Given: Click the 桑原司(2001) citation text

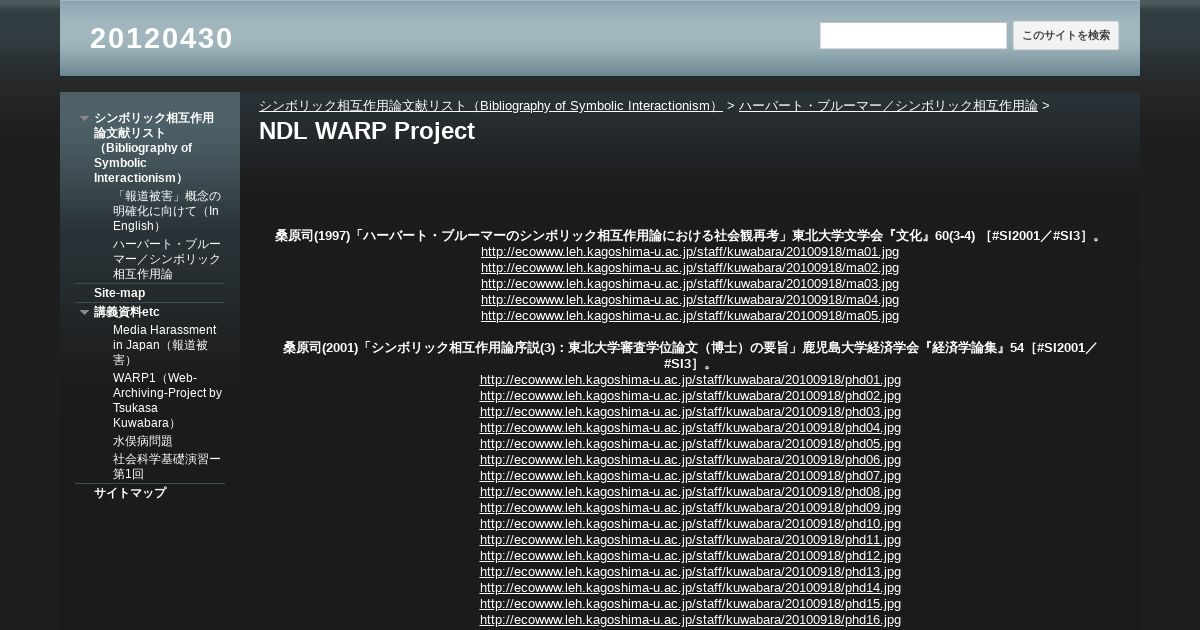Looking at the screenshot, I should click(x=690, y=356).
